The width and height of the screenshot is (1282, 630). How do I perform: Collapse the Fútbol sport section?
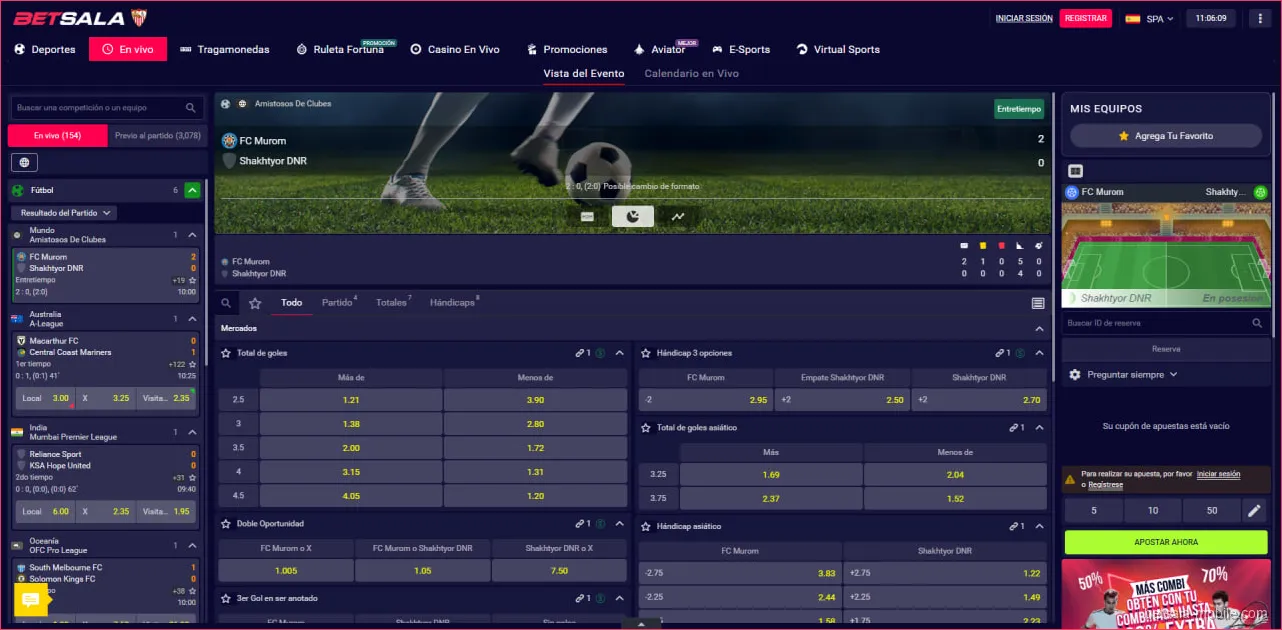click(x=192, y=190)
